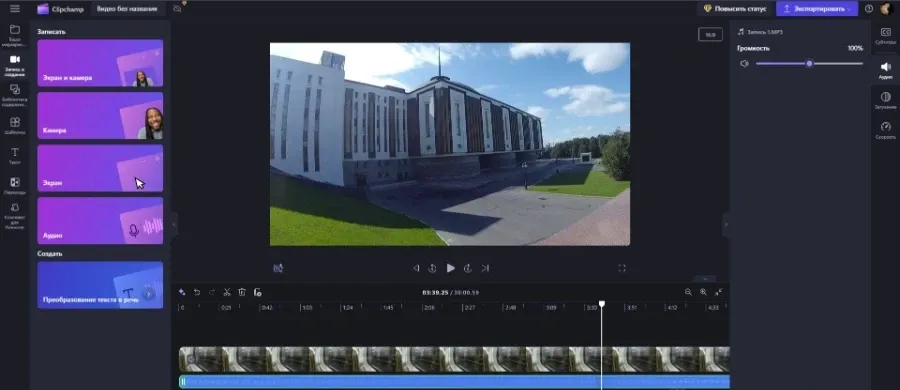
Task: Click the upgrade status button
Action: click(x=735, y=9)
